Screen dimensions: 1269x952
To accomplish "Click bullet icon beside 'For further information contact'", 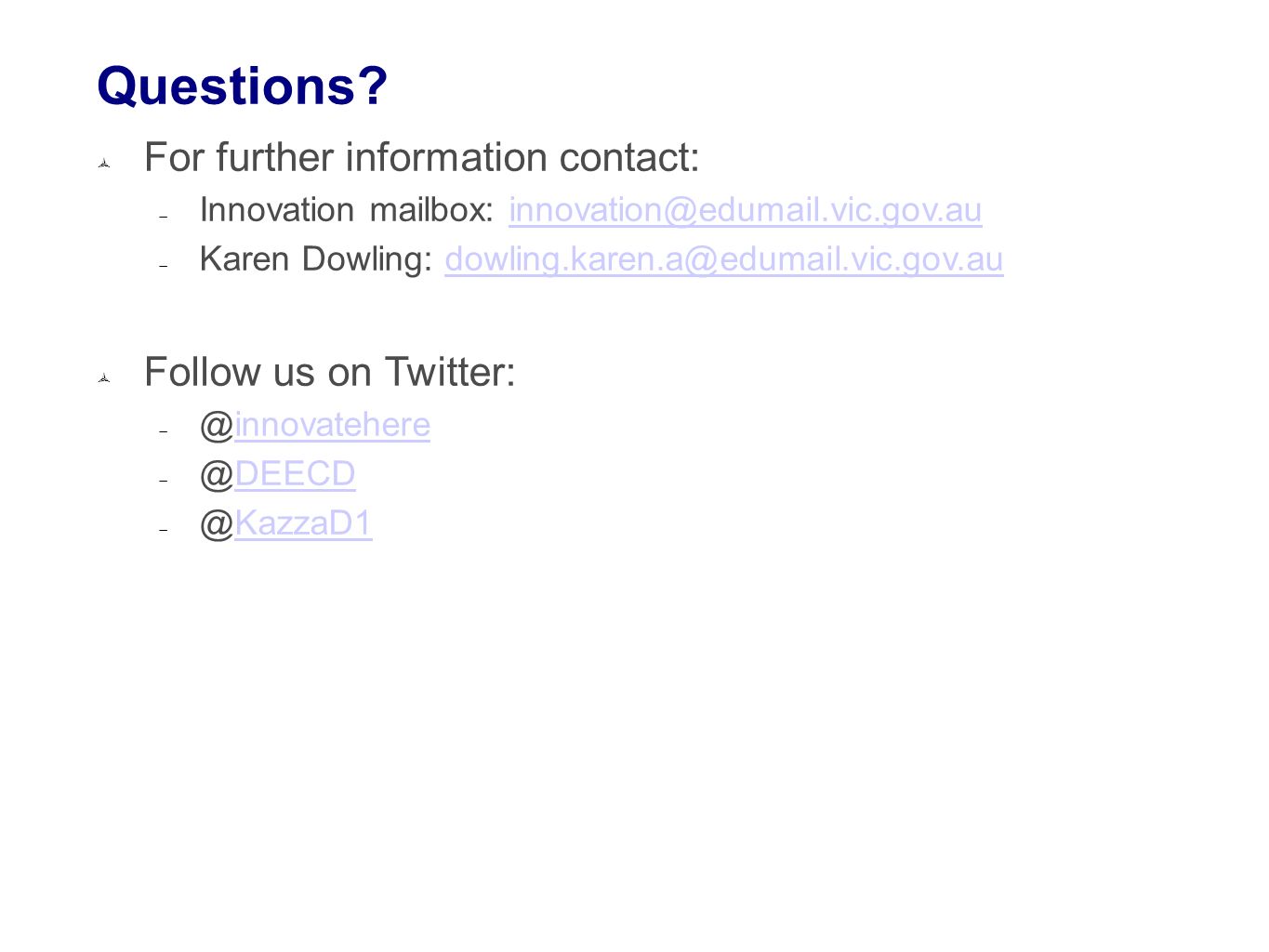I will (x=105, y=164).
